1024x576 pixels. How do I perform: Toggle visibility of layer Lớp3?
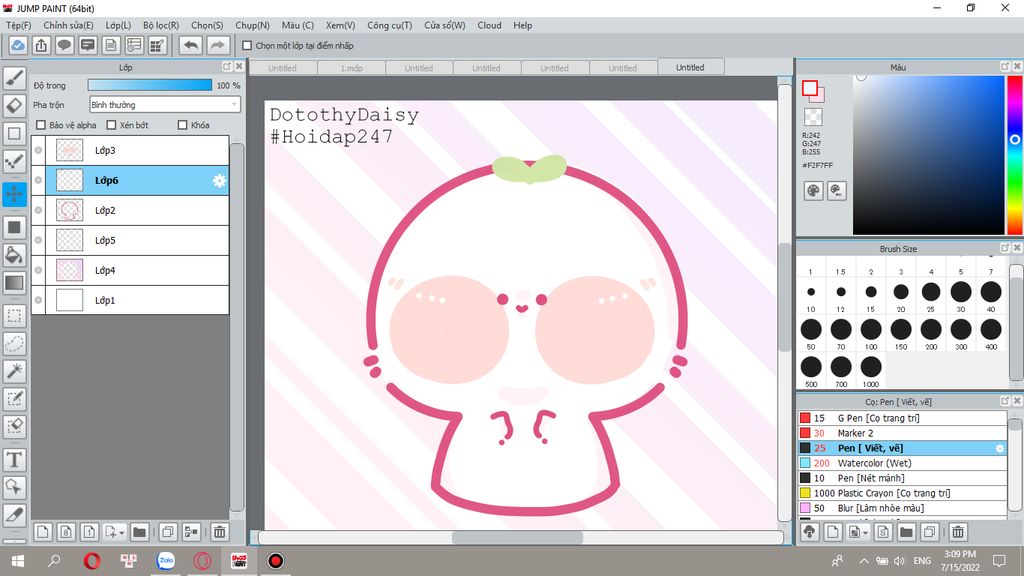pyautogui.click(x=39, y=150)
